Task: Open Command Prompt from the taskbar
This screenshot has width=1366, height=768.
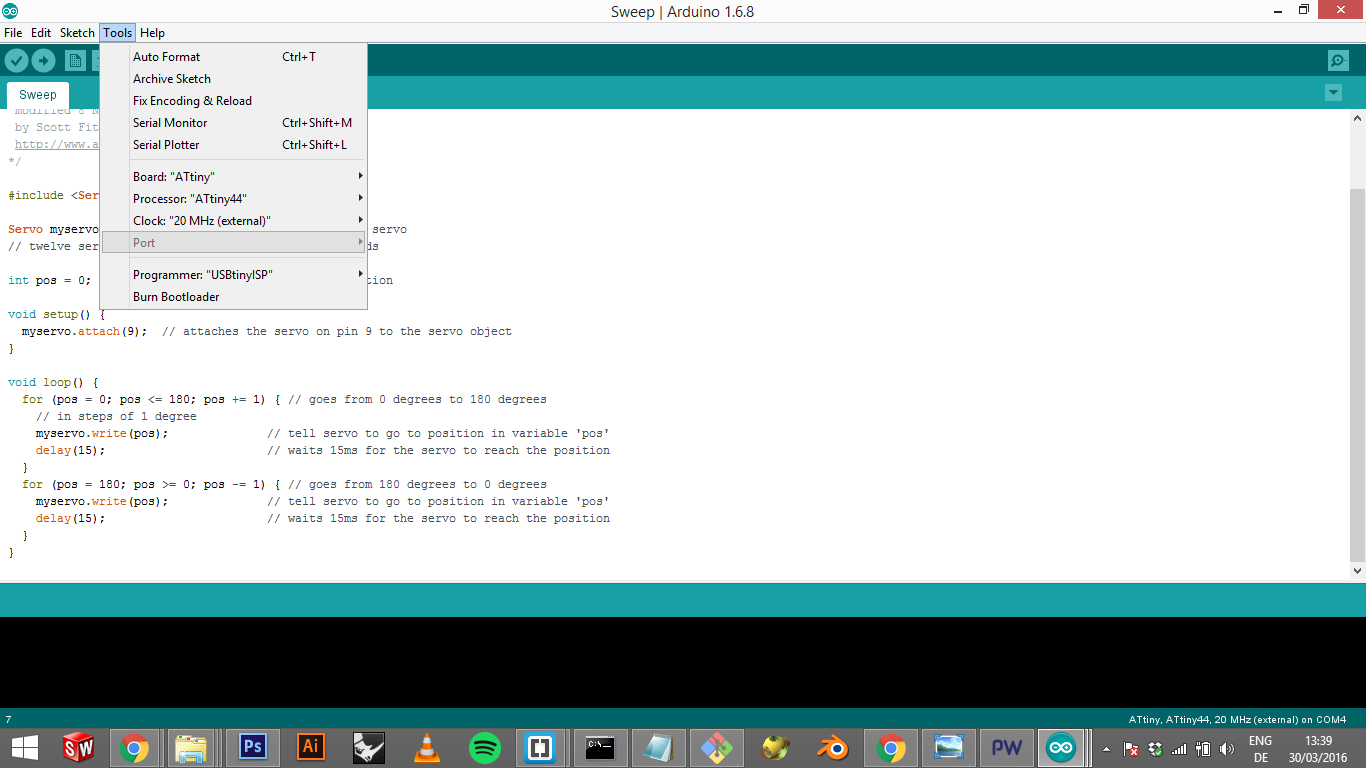Action: (x=601, y=747)
